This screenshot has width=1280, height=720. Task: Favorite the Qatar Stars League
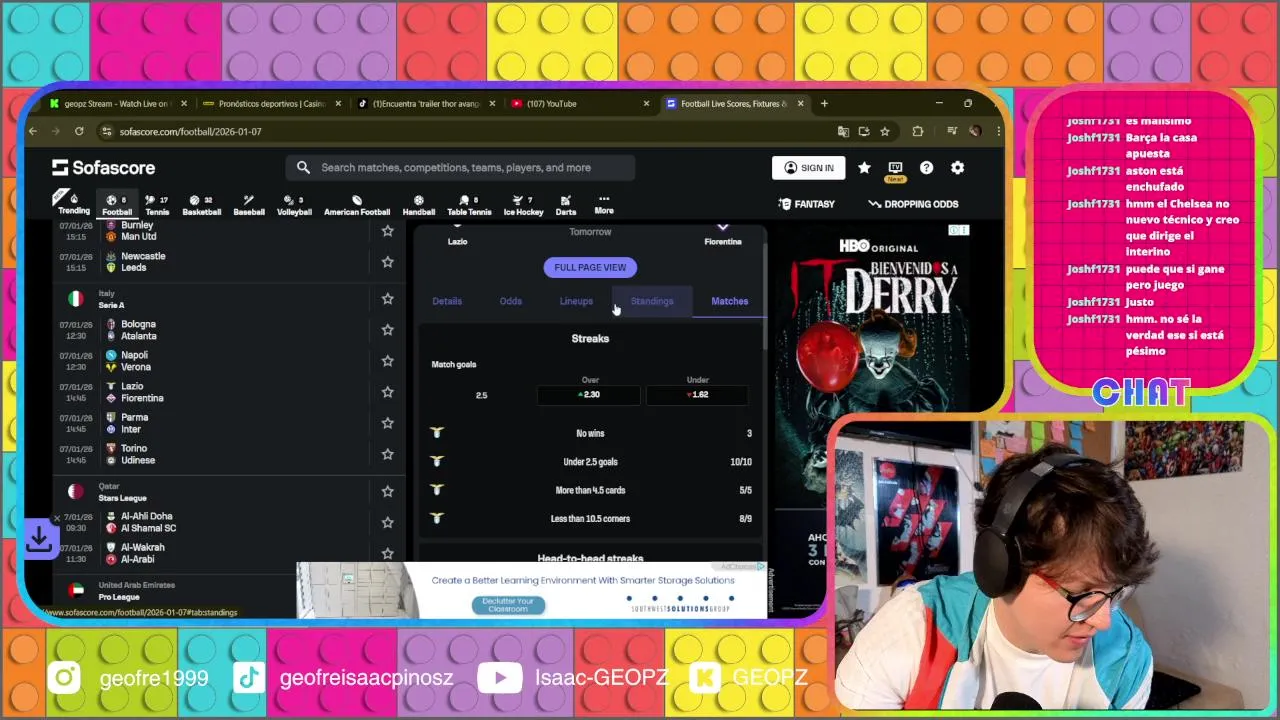[x=387, y=491]
